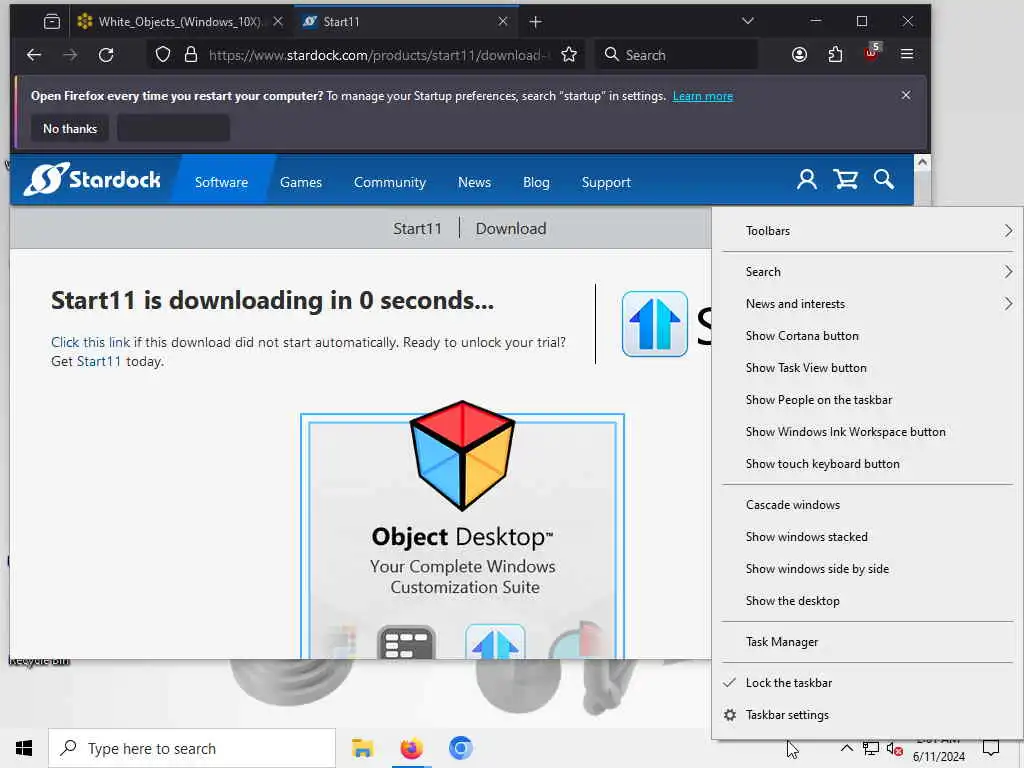This screenshot has height=768, width=1024.
Task: Dismiss the startup notification bar
Action: tap(906, 95)
